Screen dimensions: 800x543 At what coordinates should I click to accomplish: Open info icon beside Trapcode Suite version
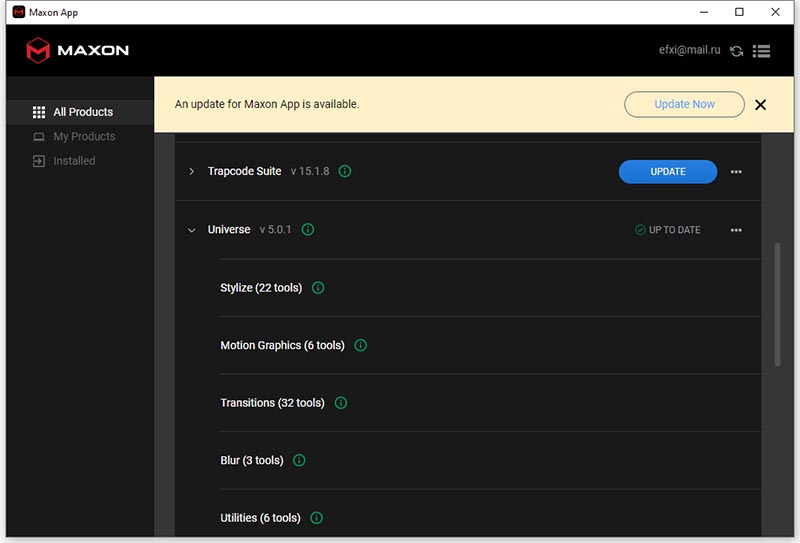pyautogui.click(x=345, y=171)
